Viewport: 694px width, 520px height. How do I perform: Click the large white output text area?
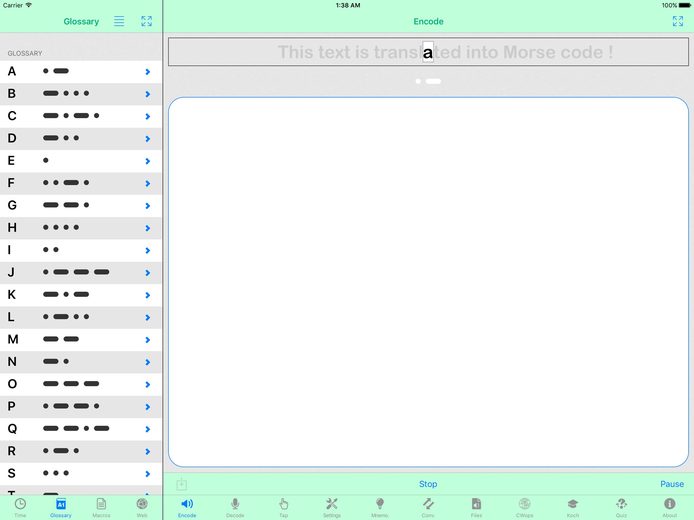pos(428,282)
